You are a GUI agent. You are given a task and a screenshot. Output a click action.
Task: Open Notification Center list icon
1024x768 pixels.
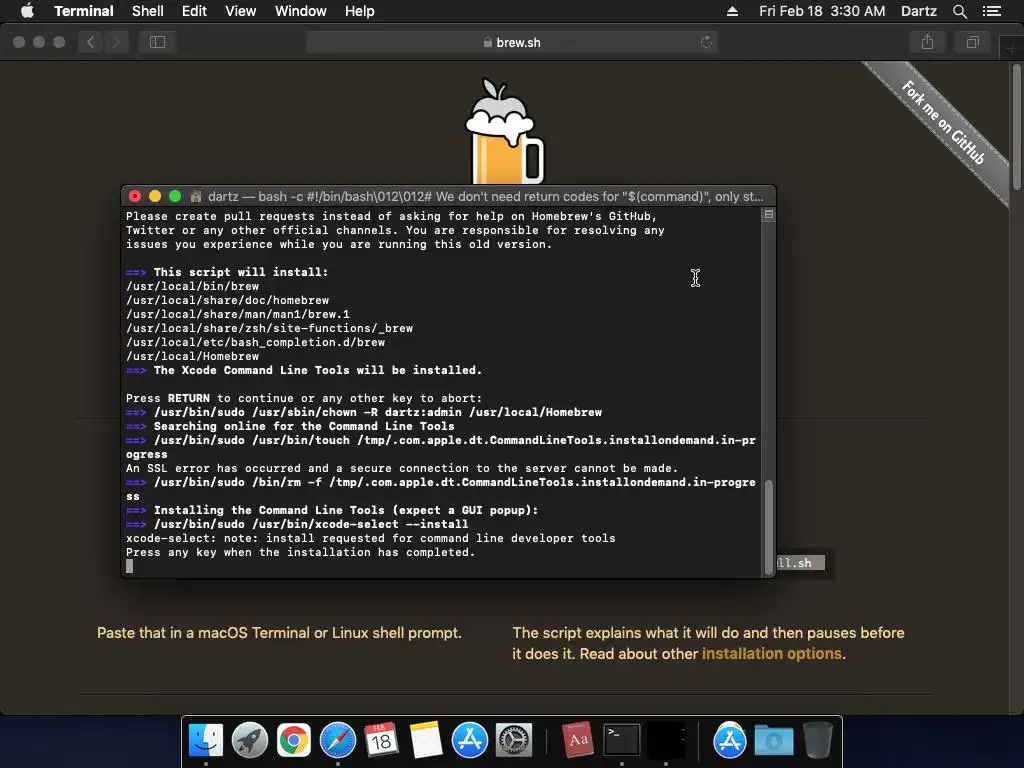click(991, 11)
